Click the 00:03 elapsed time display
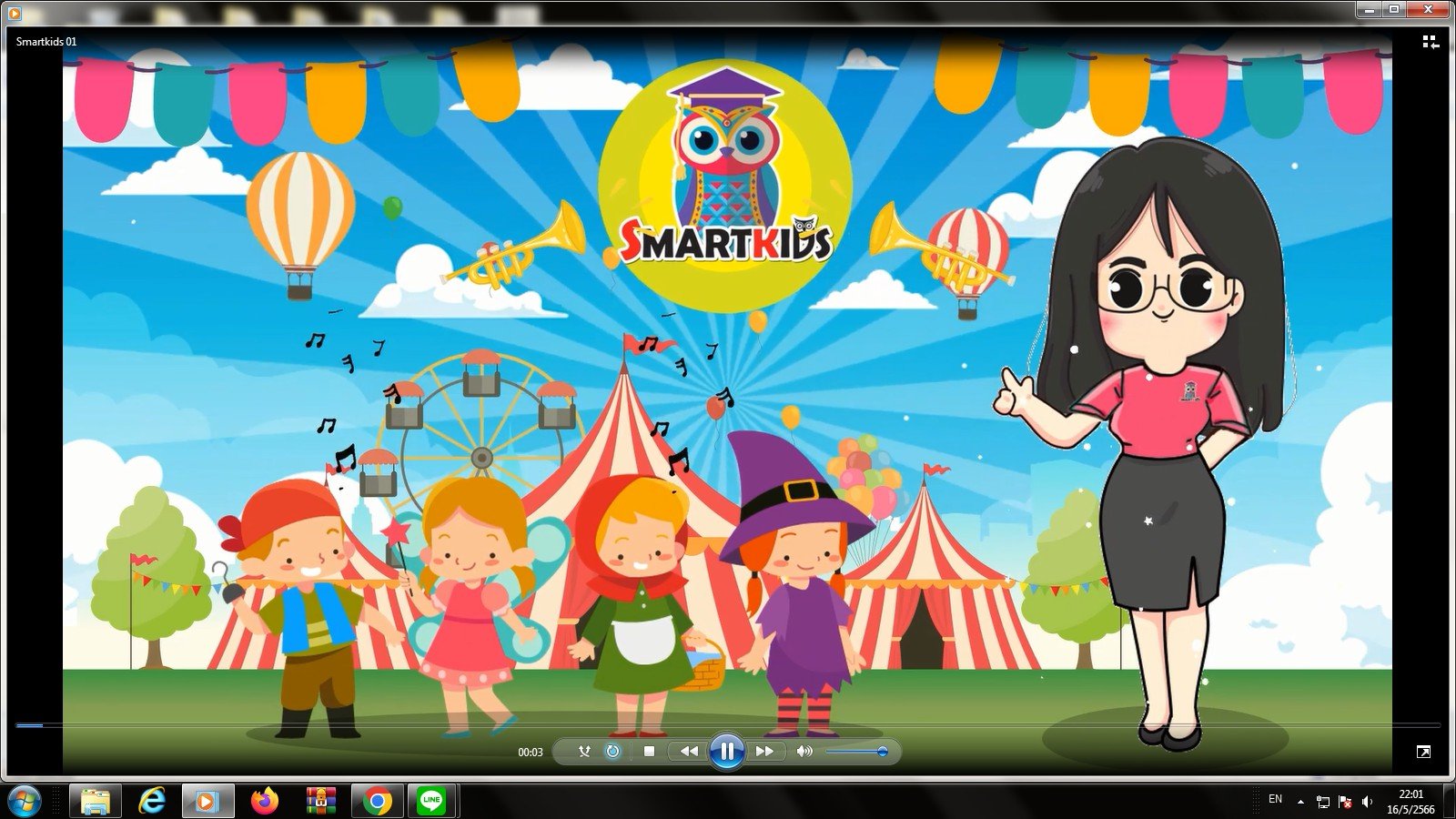Viewport: 1456px width, 819px height. click(x=531, y=753)
